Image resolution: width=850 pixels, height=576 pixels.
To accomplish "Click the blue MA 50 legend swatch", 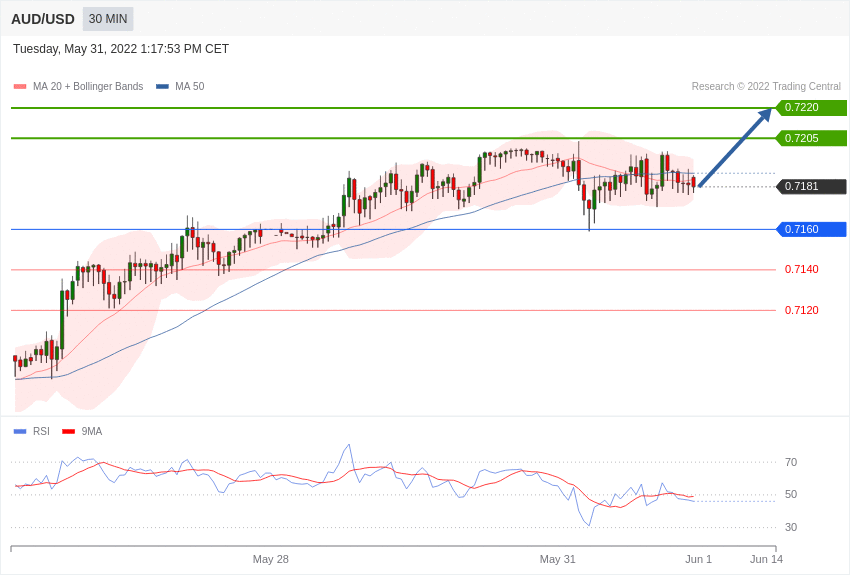I will coord(162,87).
